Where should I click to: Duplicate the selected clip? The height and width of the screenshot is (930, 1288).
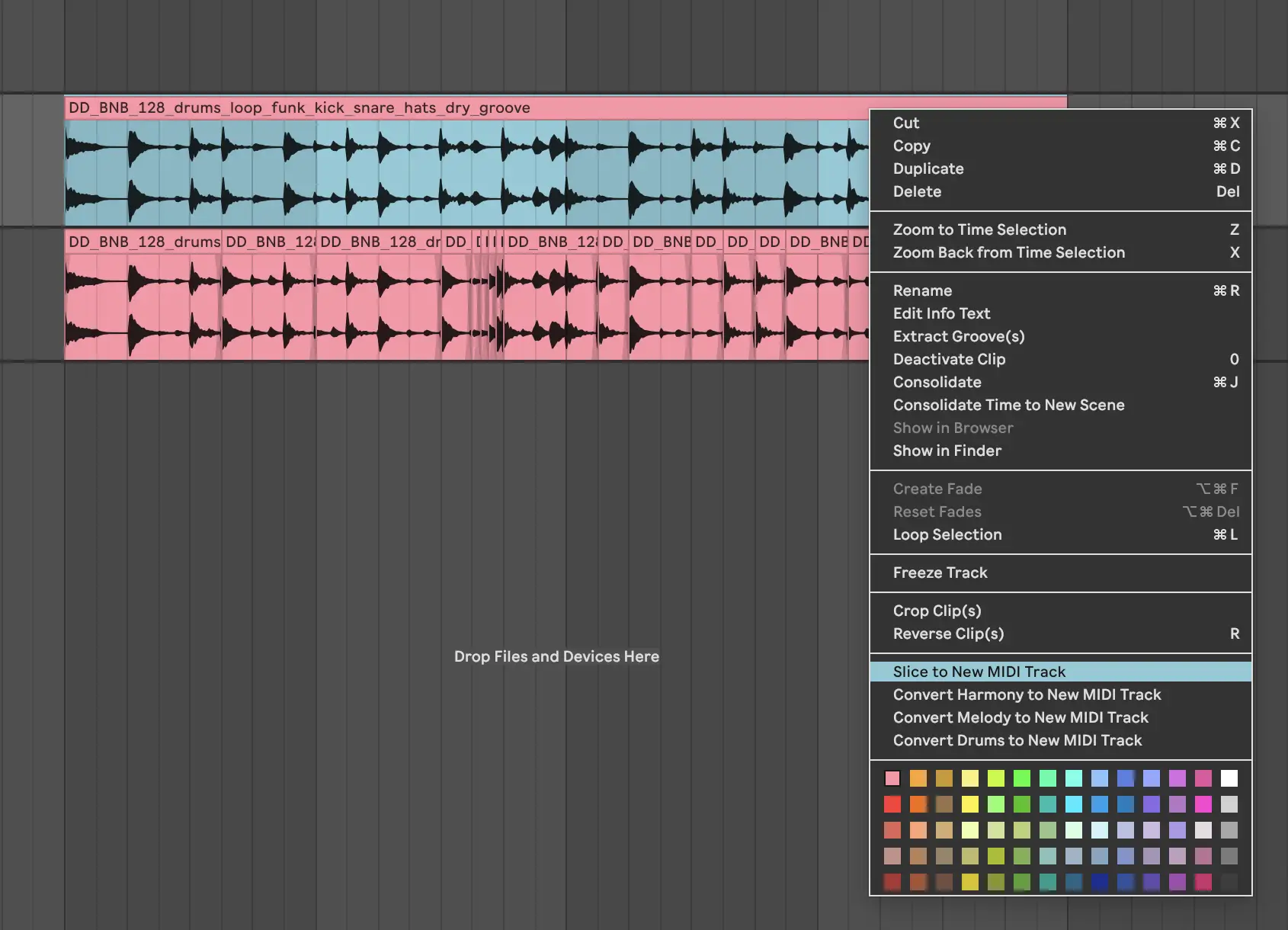coord(928,168)
